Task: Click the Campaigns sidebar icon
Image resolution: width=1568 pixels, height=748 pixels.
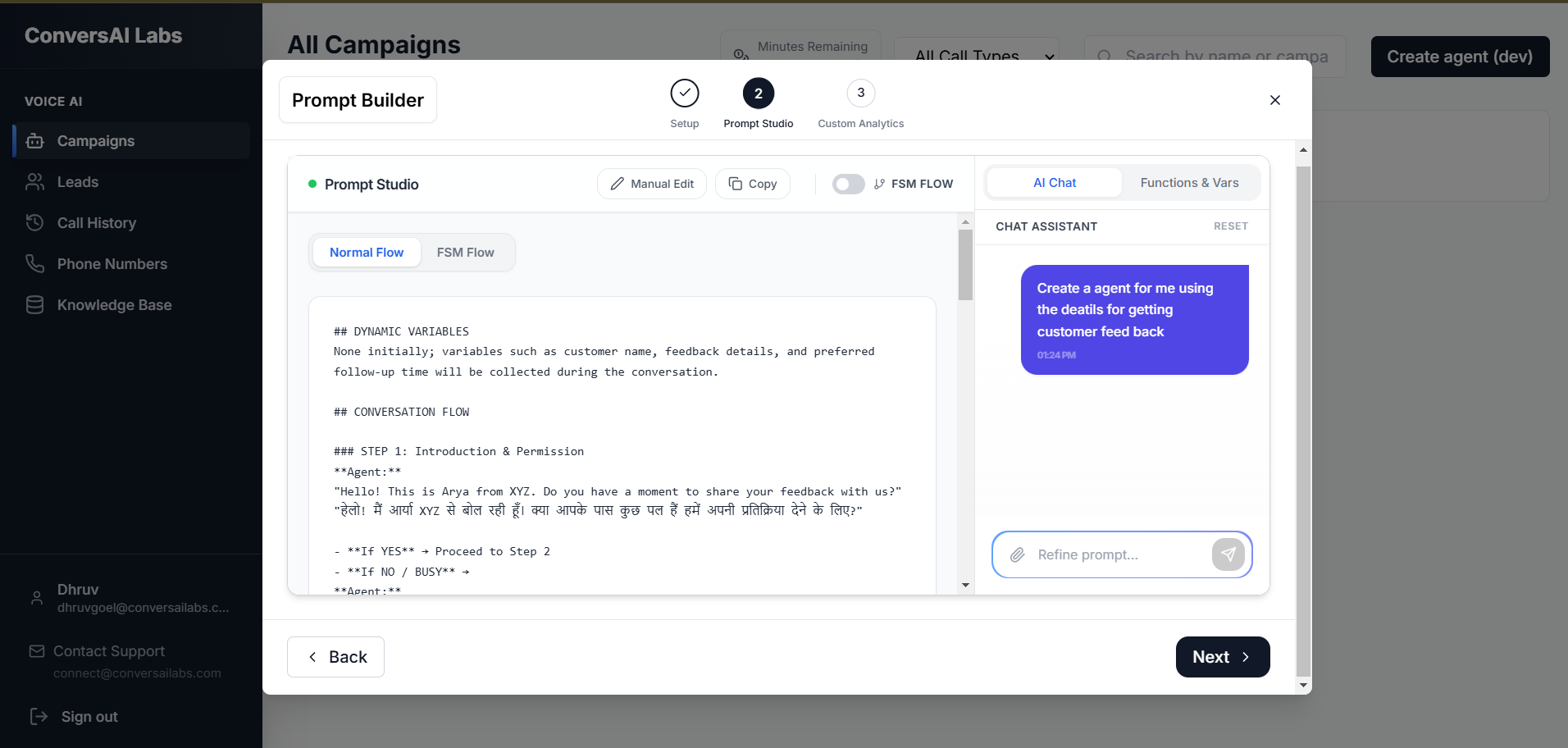Action: coord(34,141)
